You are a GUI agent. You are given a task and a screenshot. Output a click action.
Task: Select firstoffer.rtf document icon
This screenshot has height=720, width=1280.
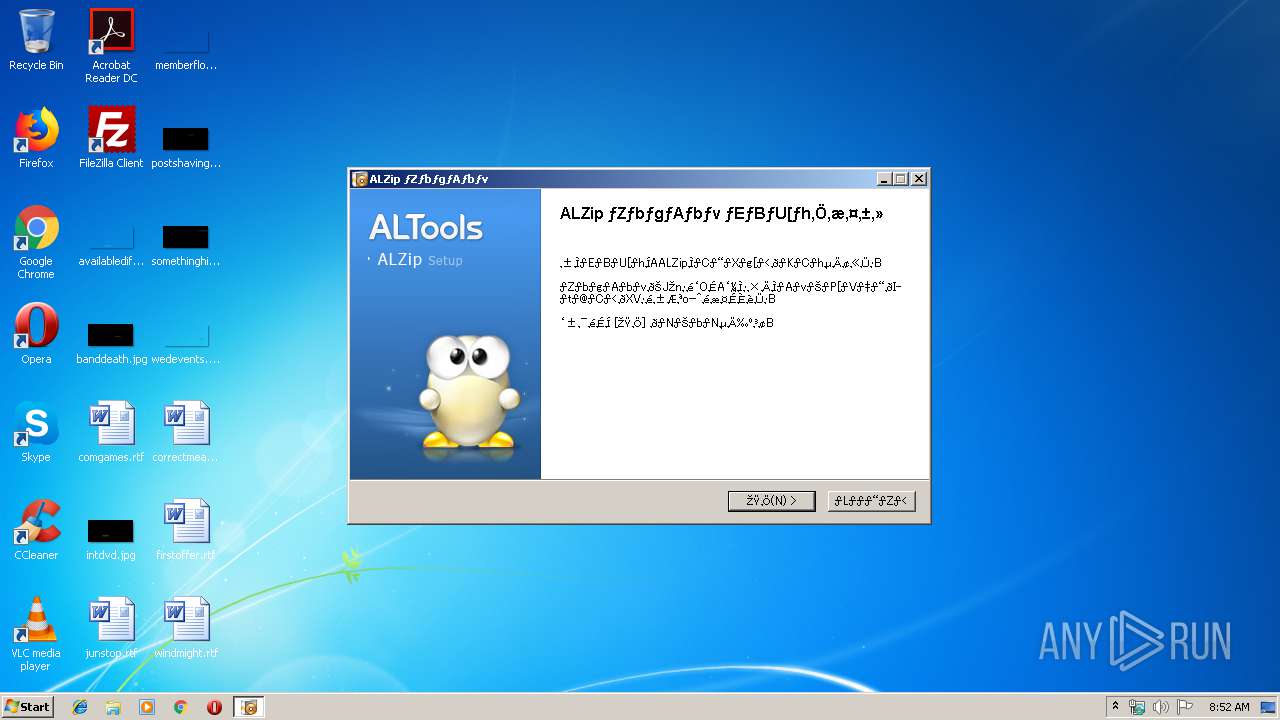point(186,530)
